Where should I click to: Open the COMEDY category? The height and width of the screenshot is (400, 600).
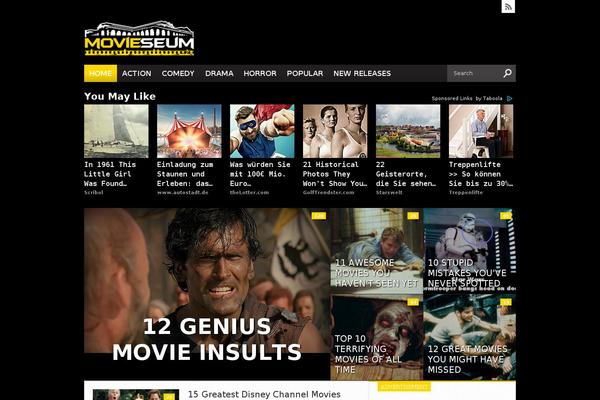[178, 73]
